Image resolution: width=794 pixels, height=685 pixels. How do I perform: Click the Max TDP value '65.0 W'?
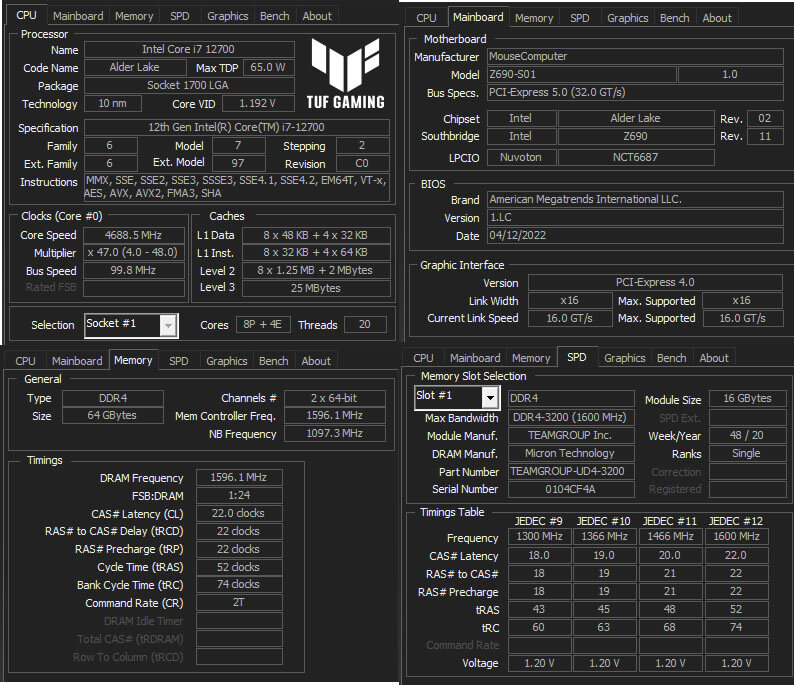268,67
